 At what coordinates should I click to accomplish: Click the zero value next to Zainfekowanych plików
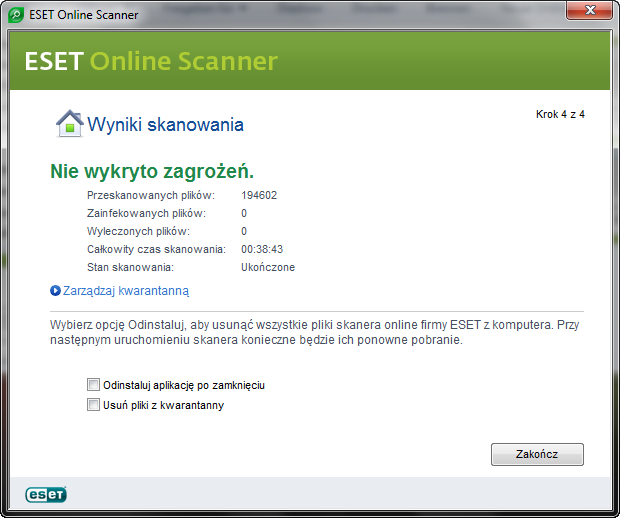pyautogui.click(x=244, y=214)
